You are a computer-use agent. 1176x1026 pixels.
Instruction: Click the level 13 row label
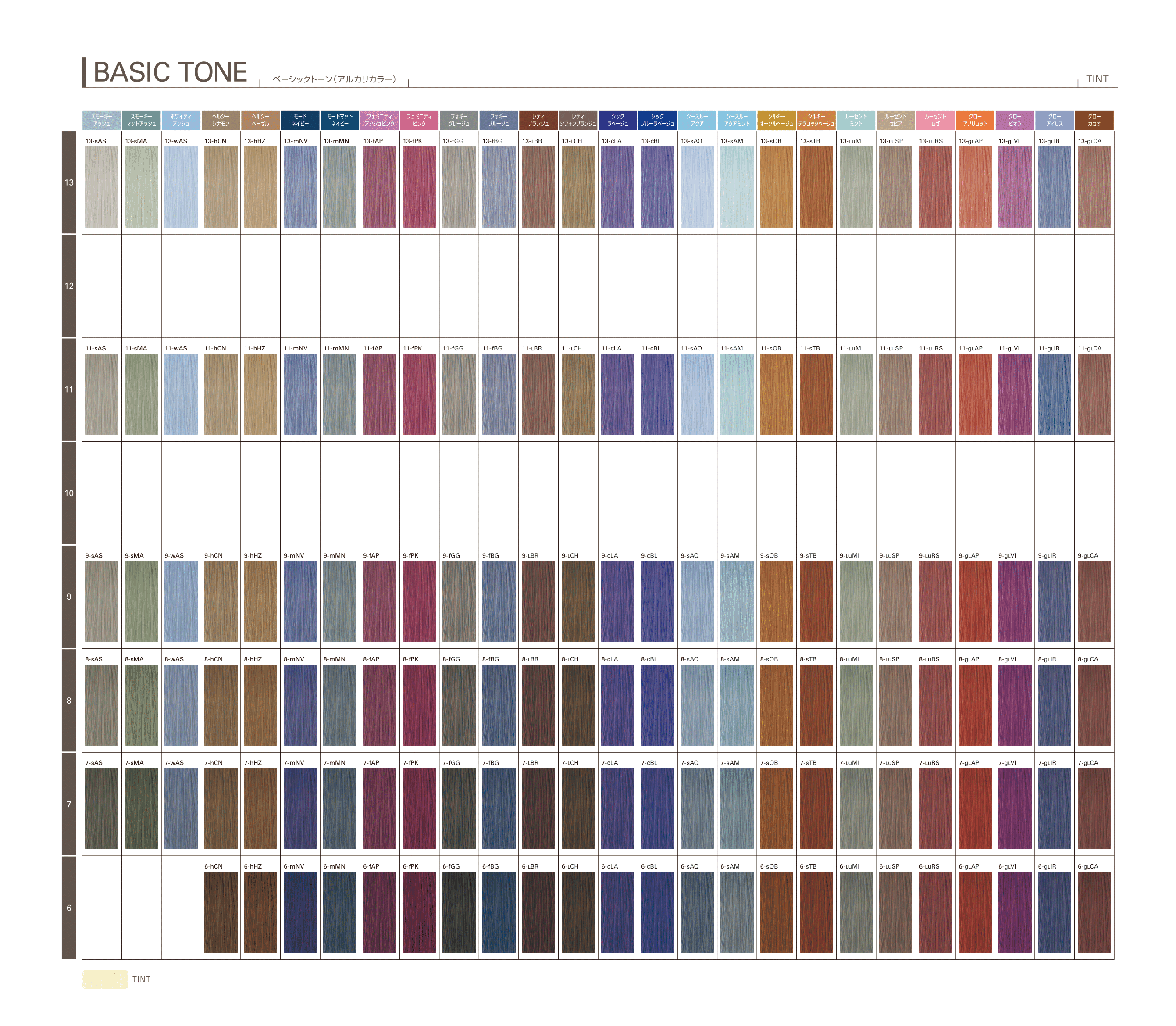tap(69, 182)
